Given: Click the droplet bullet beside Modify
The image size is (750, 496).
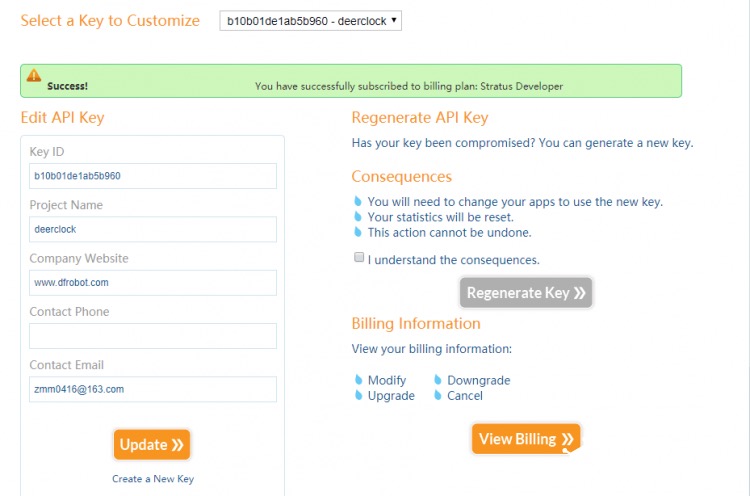Looking at the screenshot, I should coord(358,380).
